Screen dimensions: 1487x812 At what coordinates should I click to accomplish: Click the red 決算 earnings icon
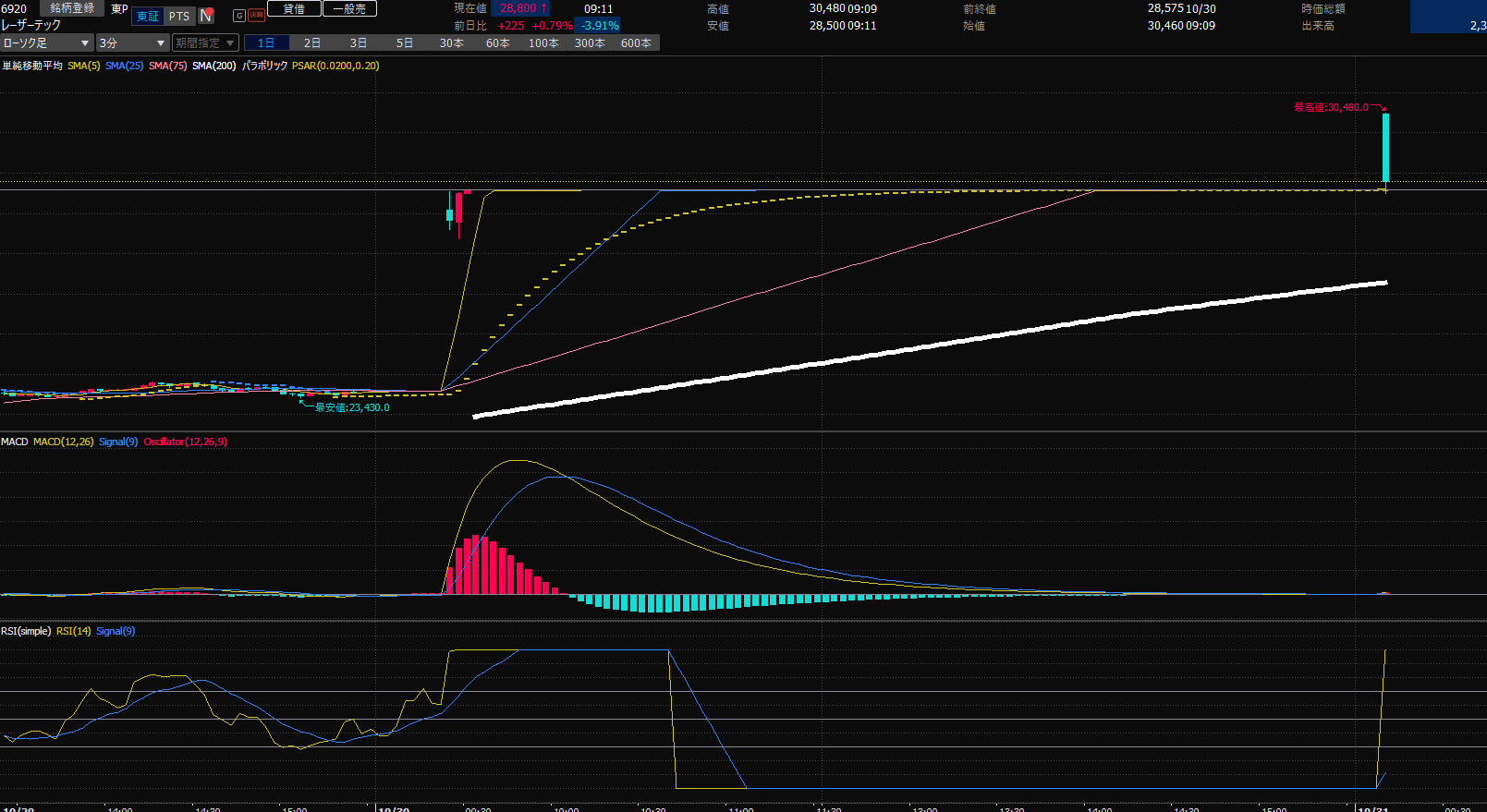click(256, 16)
